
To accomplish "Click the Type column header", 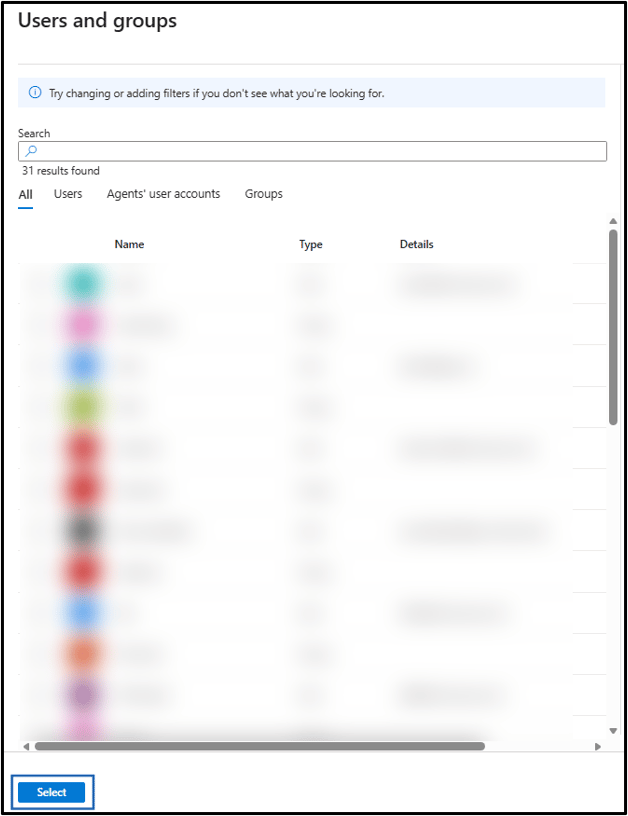I will [x=311, y=244].
